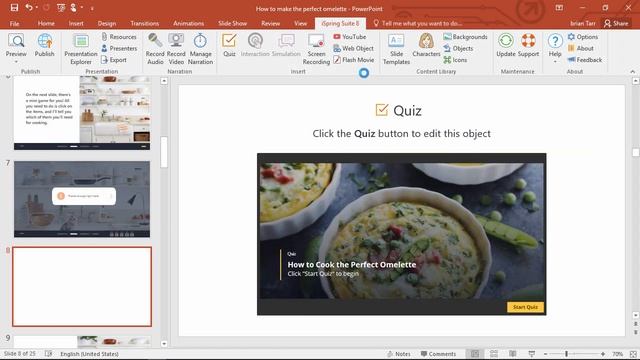Screen dimensions: 640x360
Task: Open the Icons library
Action: (x=455, y=60)
